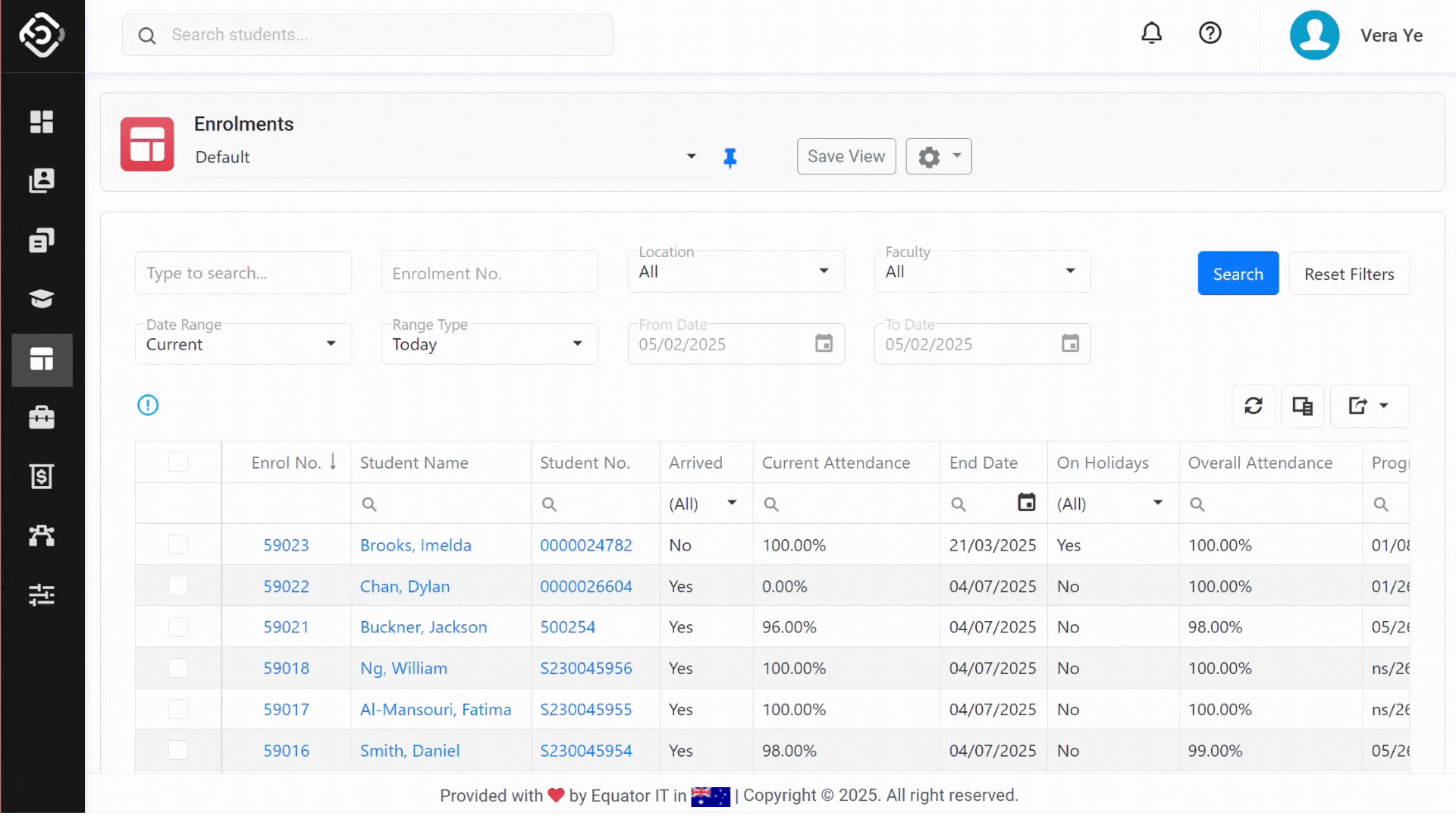This screenshot has width=1456, height=819.
Task: Click the blue info circle icon
Action: 148,405
